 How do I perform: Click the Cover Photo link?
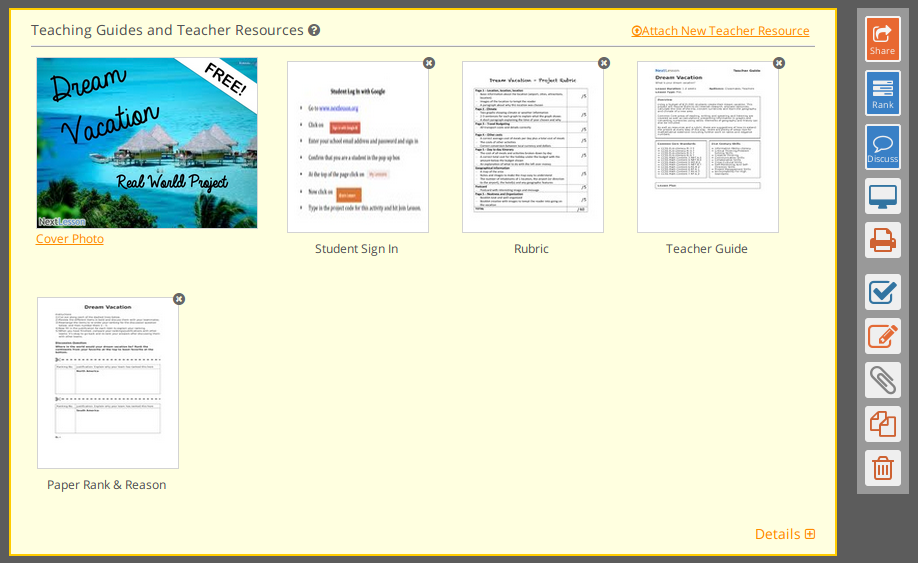[x=70, y=239]
